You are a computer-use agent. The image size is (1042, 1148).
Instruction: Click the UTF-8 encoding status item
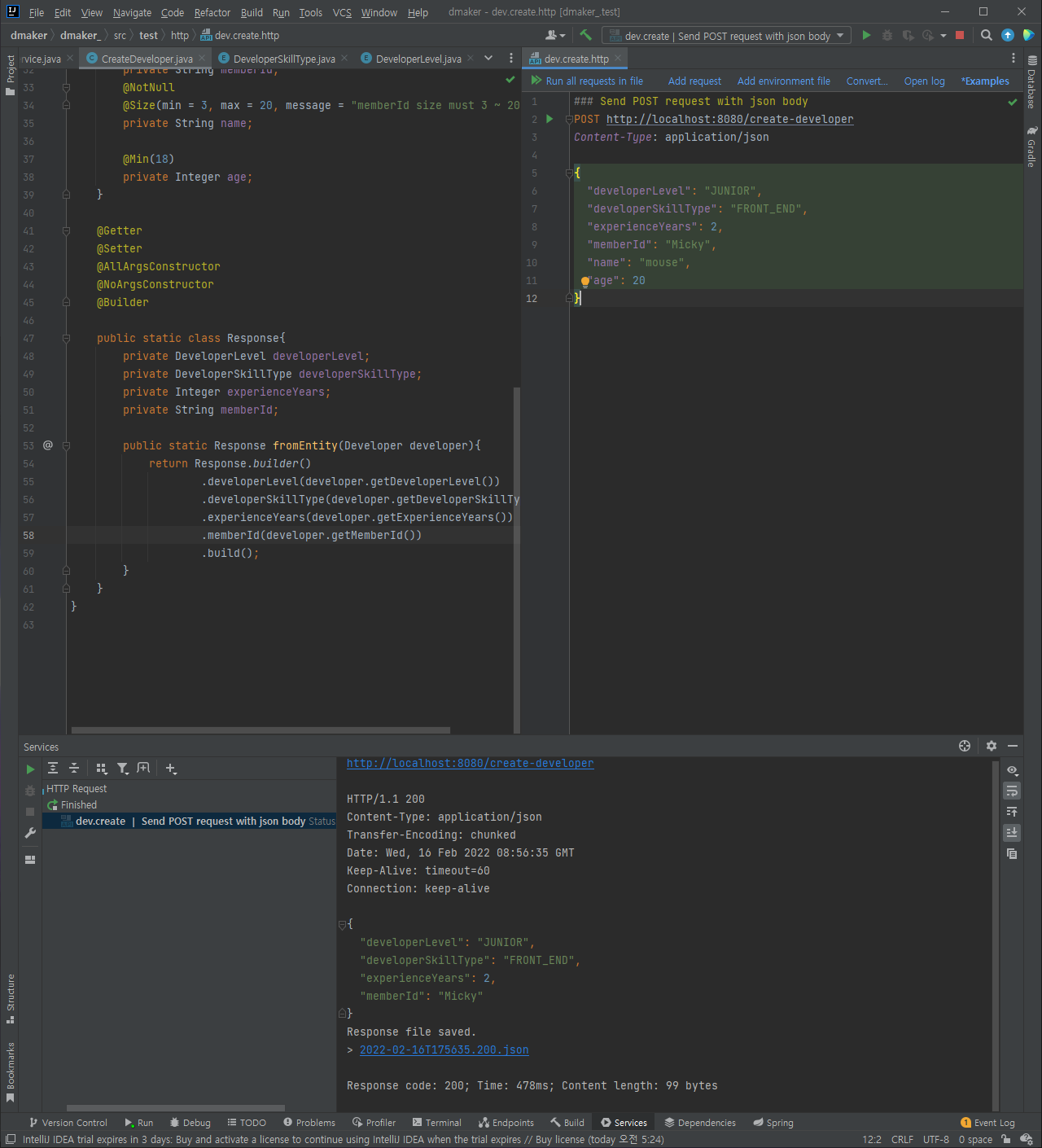tap(936, 1139)
